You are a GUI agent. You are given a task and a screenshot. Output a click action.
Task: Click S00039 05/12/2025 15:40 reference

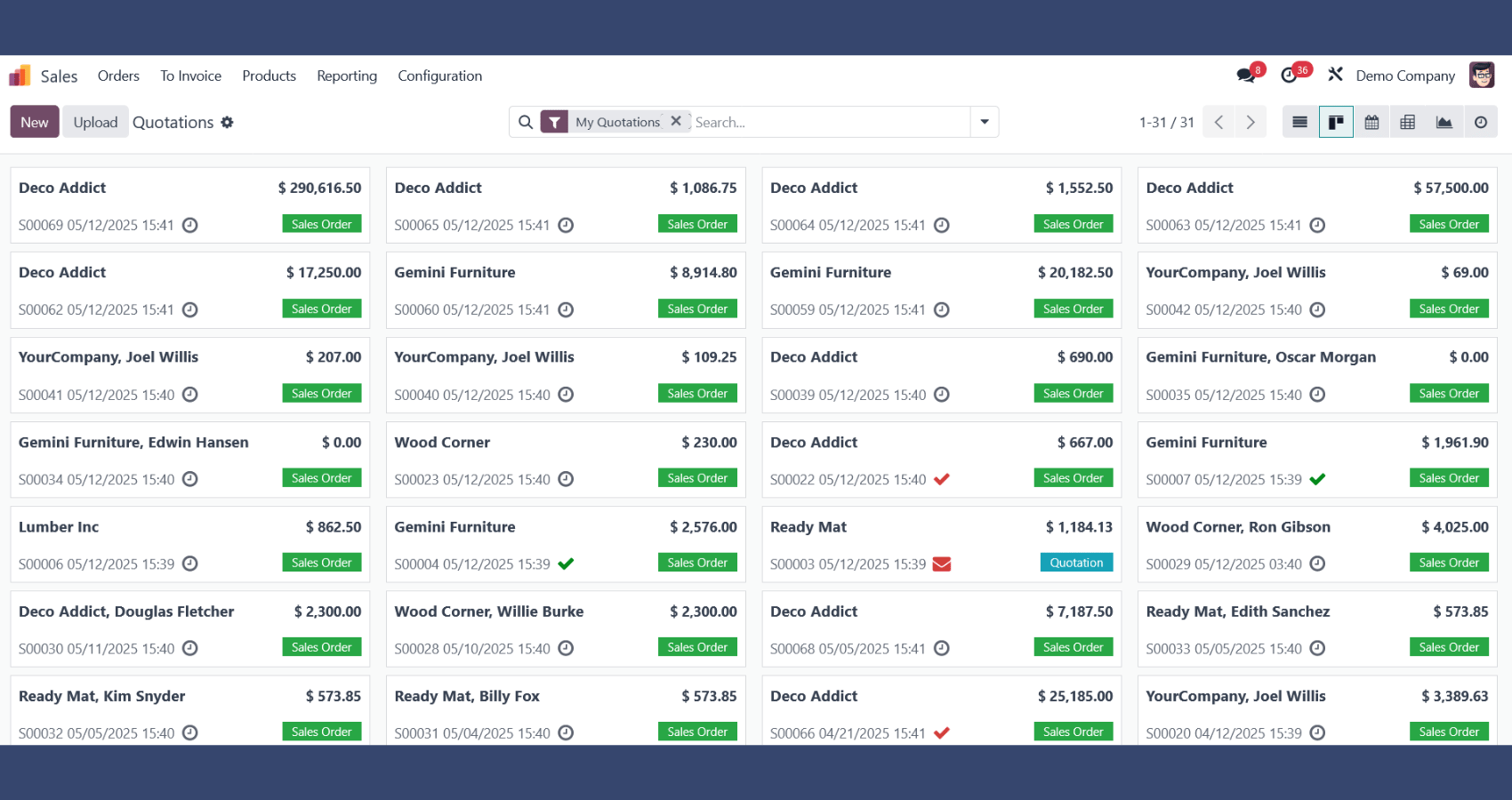(x=848, y=395)
